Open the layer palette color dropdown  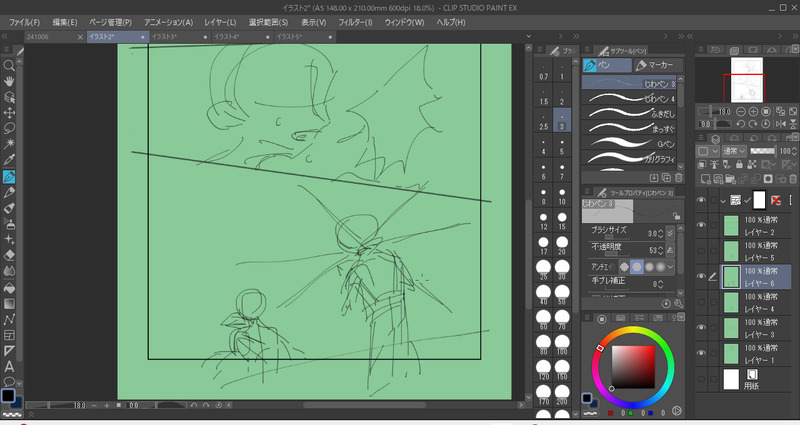point(708,151)
